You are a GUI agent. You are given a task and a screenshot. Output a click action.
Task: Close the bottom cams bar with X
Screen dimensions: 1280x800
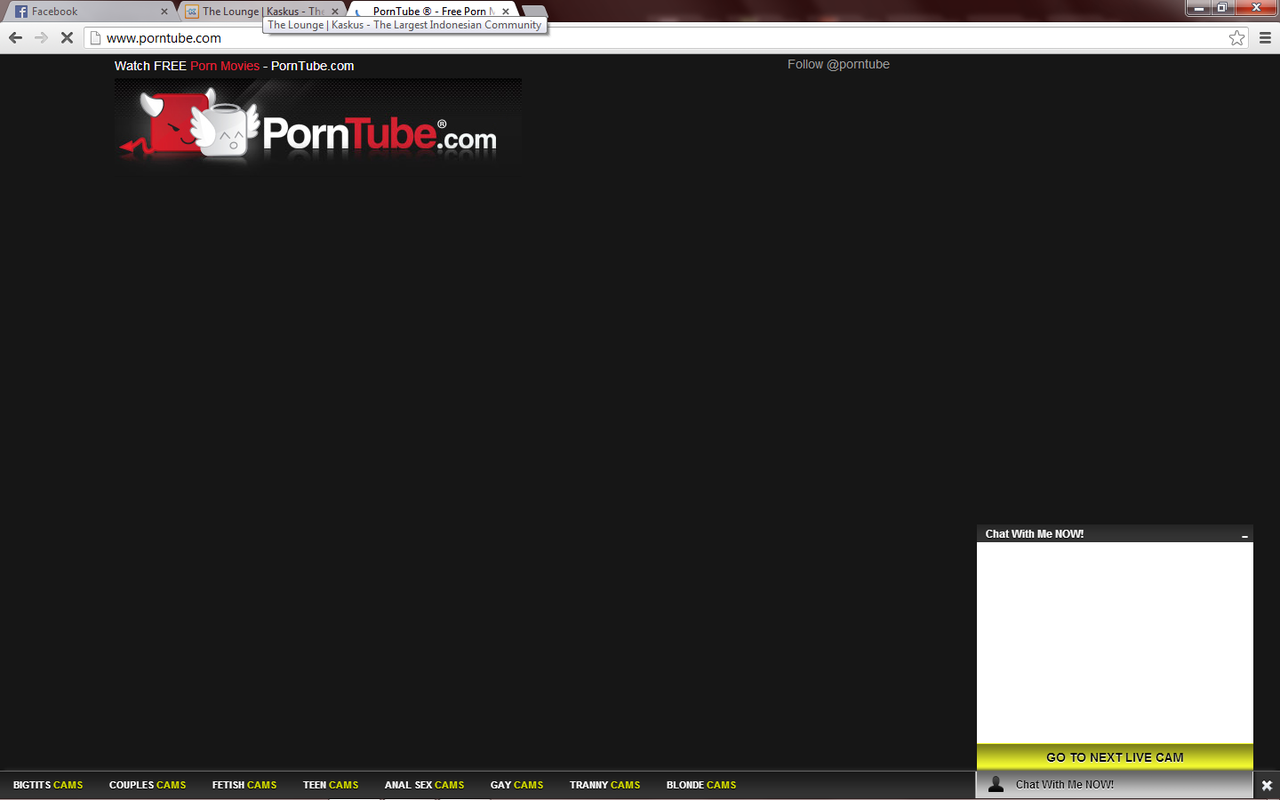(1266, 785)
